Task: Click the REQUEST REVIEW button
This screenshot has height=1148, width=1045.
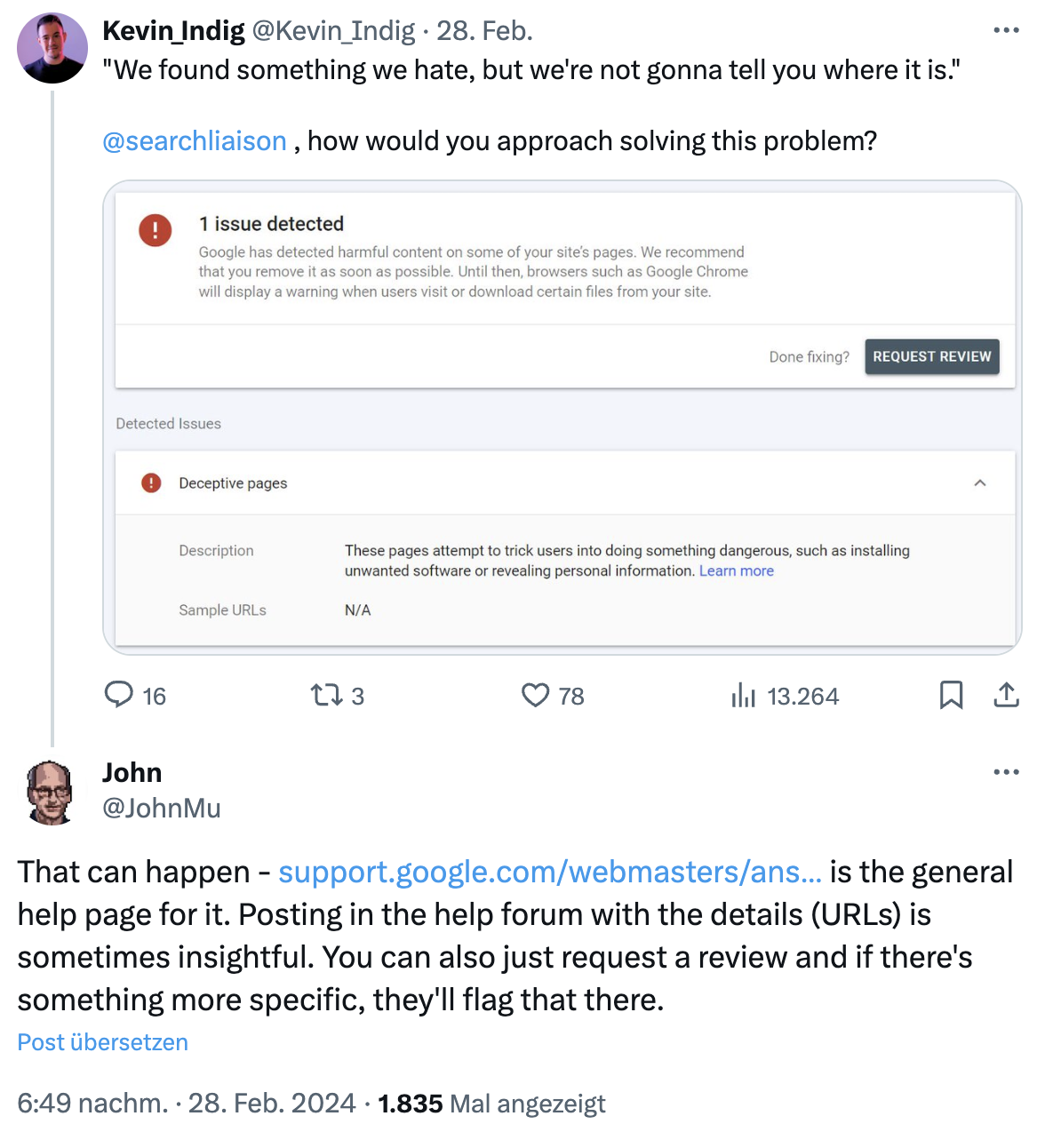Action: coord(931,356)
